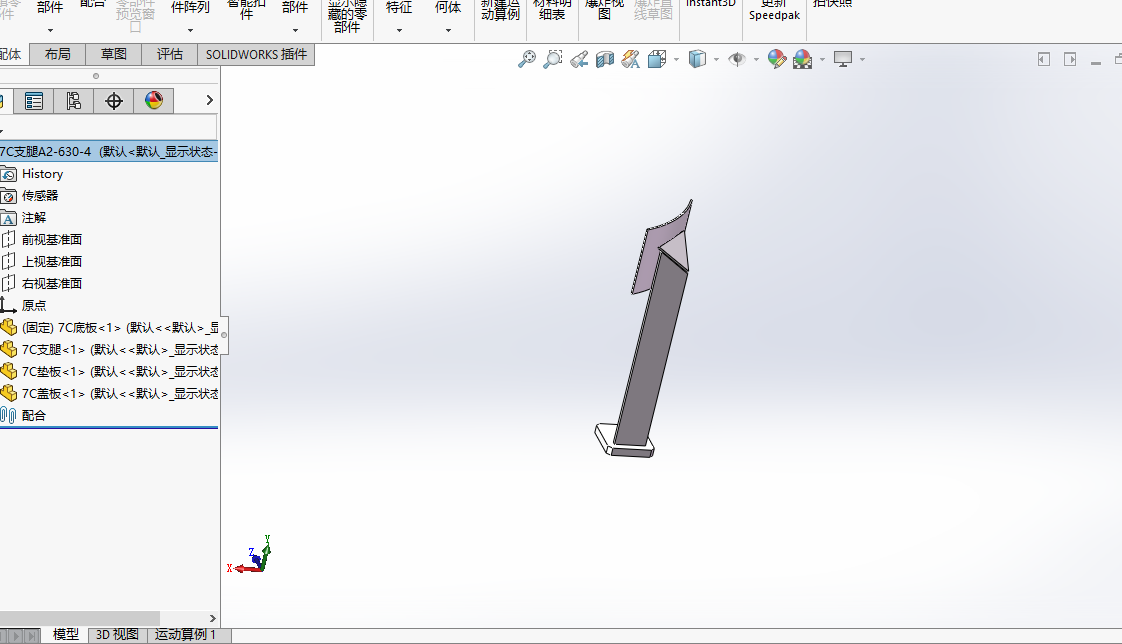1122x644 pixels.
Task: Switch to the 模型 bottom tab
Action: point(66,635)
